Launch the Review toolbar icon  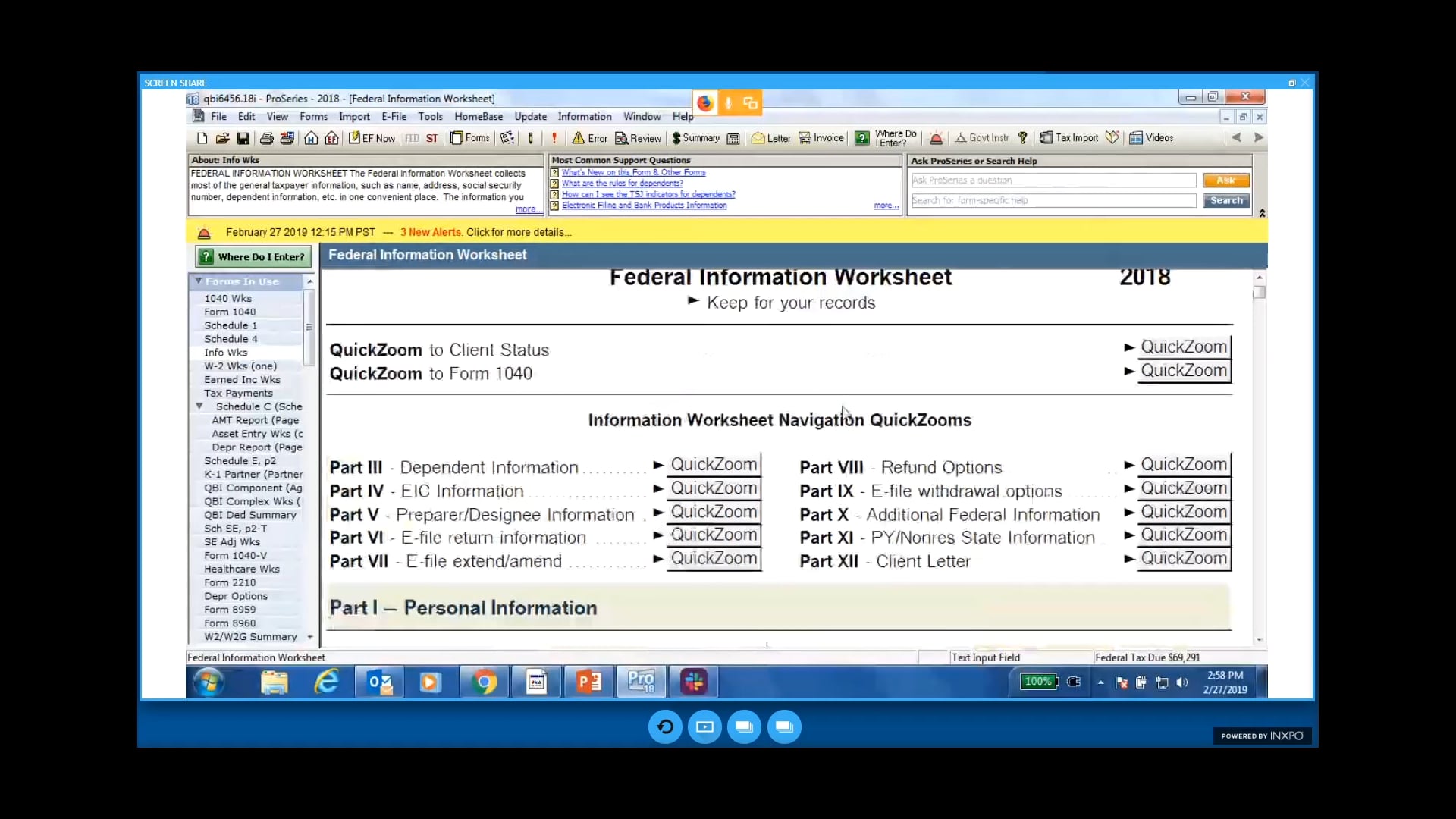[638, 138]
